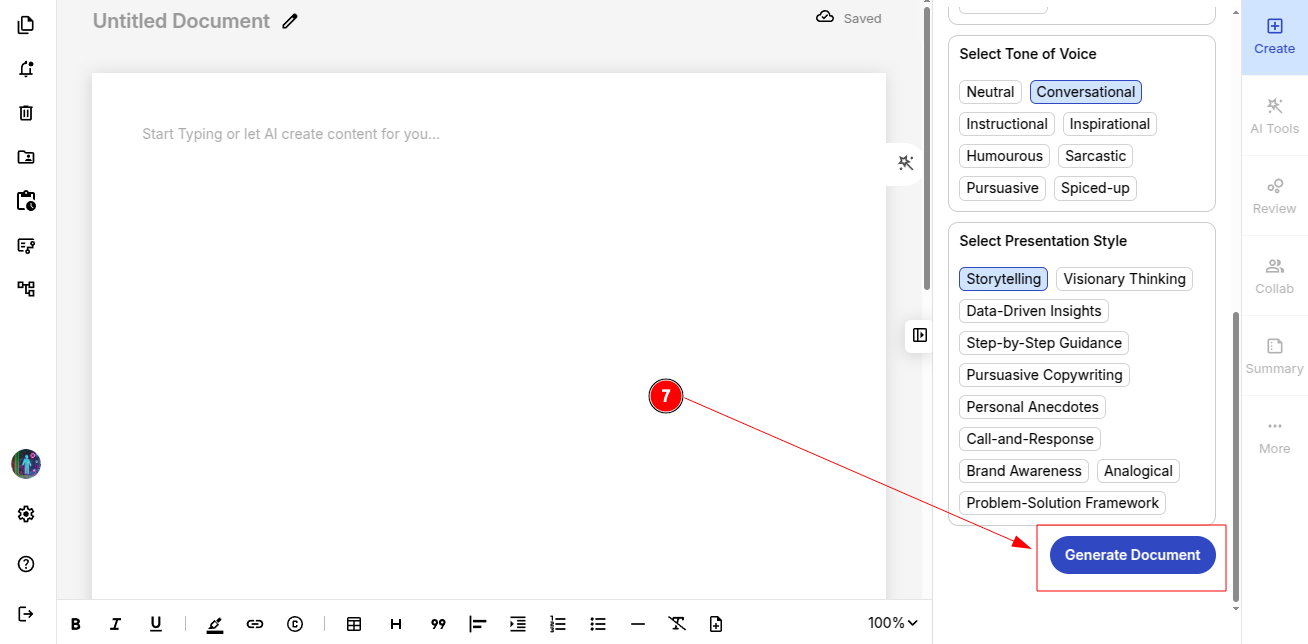Open settings gear in left sidebar
The image size is (1308, 644).
coord(26,514)
